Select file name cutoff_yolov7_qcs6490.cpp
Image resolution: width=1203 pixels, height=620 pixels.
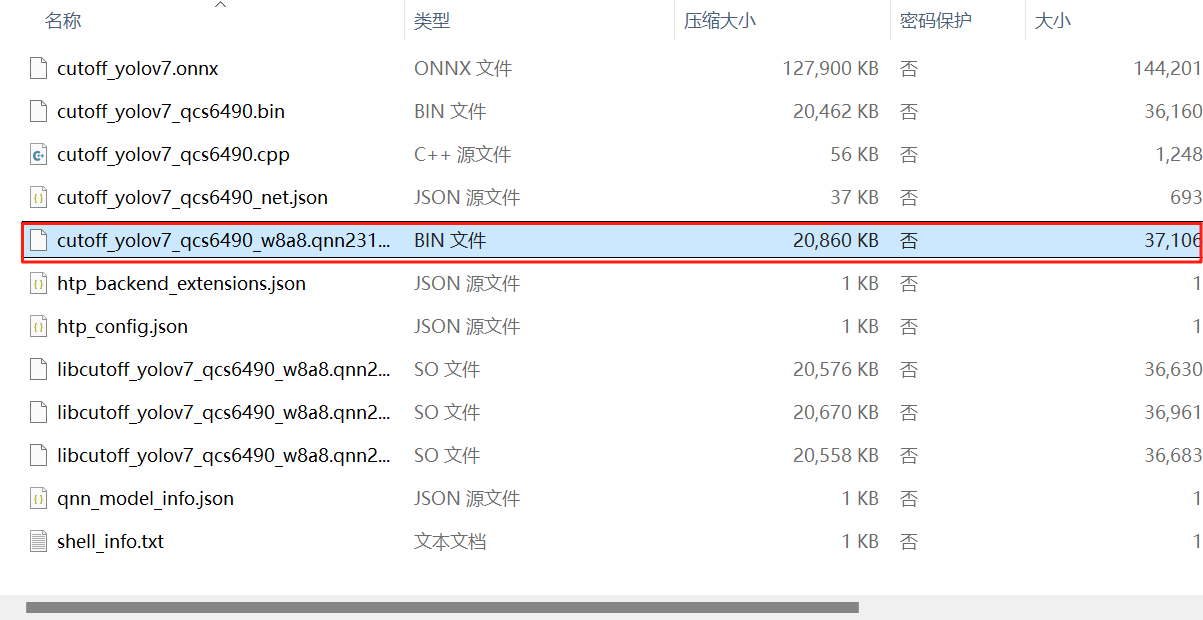pos(174,155)
